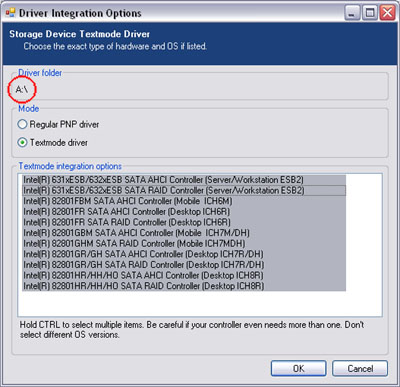Select the 82801GHM SATA RAID Controller (Mobile ICH7MDH)
The image size is (400, 387).
pos(184,244)
